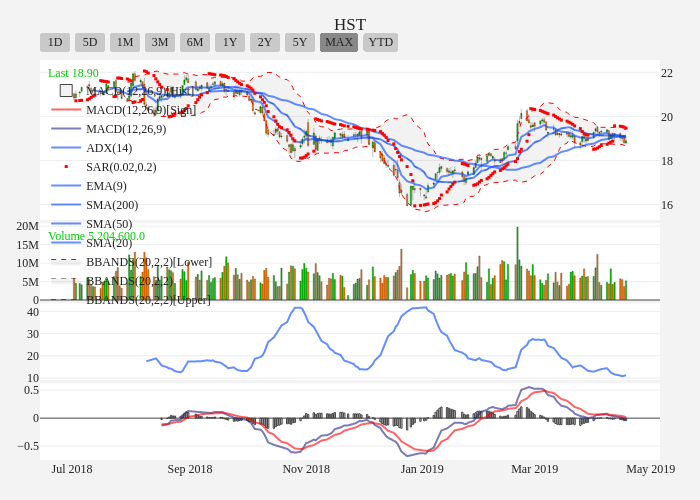Switch chart range to 5D

(x=90, y=42)
